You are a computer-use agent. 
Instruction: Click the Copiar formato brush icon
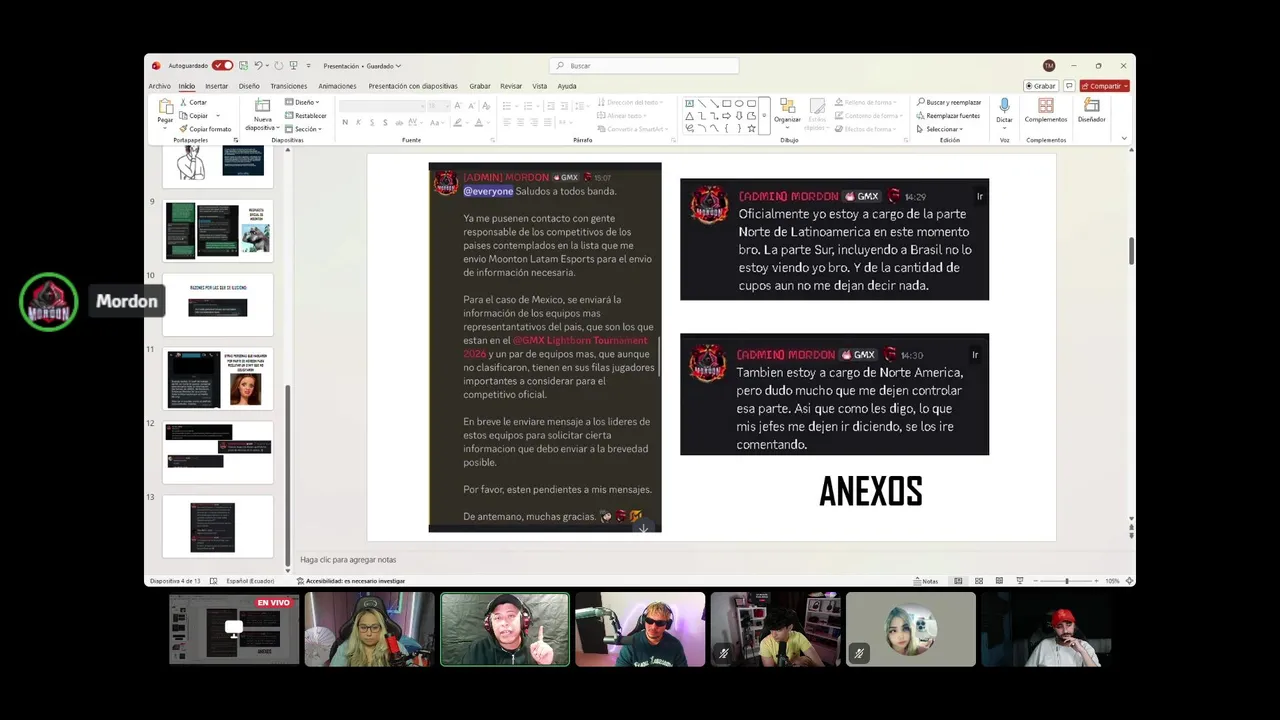click(x=184, y=129)
